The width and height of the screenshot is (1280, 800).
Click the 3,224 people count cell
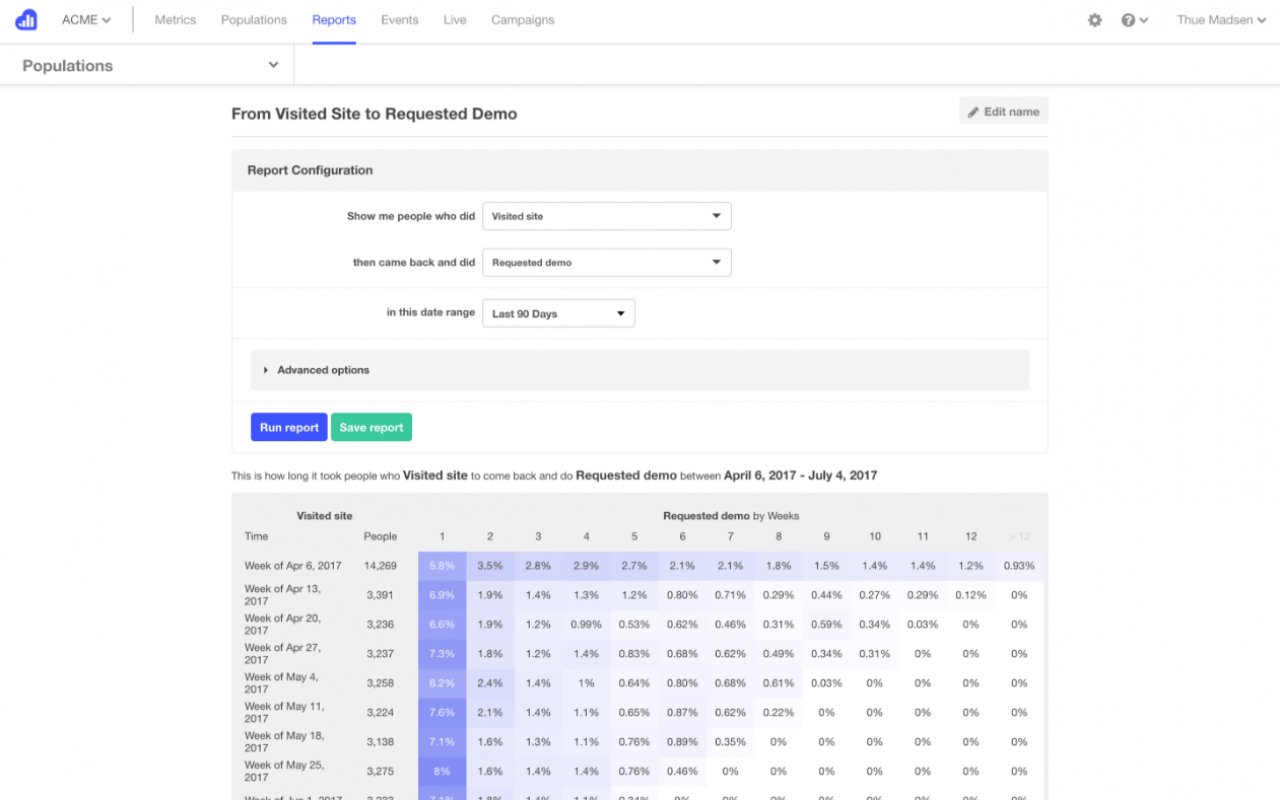[380, 713]
